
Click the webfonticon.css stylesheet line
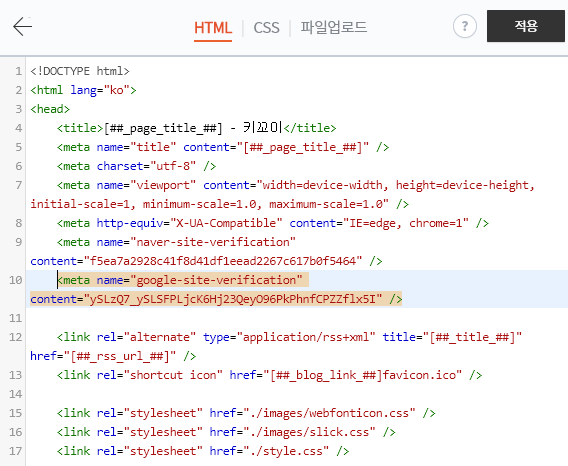coord(246,413)
